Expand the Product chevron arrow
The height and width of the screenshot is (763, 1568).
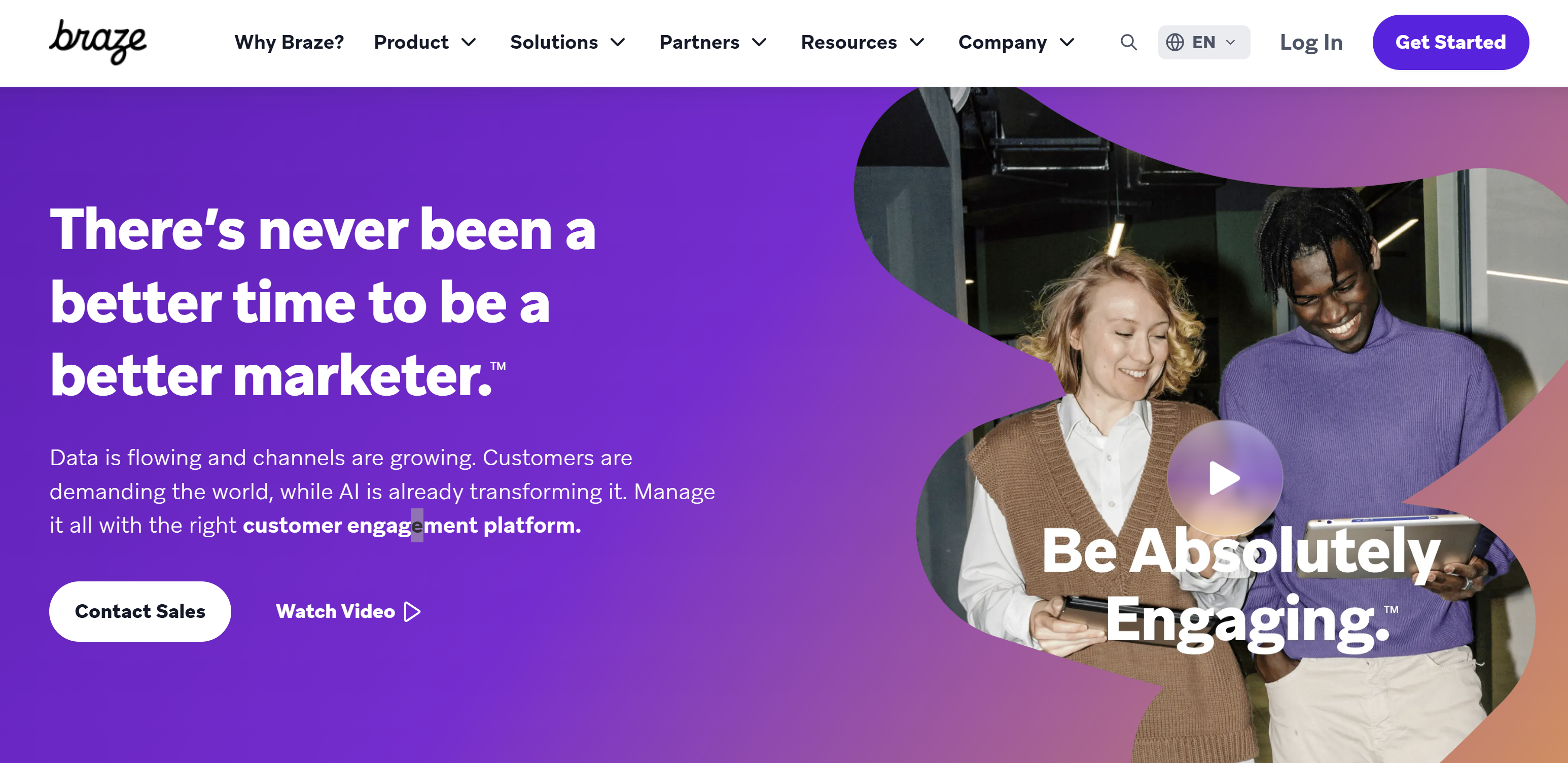click(468, 42)
